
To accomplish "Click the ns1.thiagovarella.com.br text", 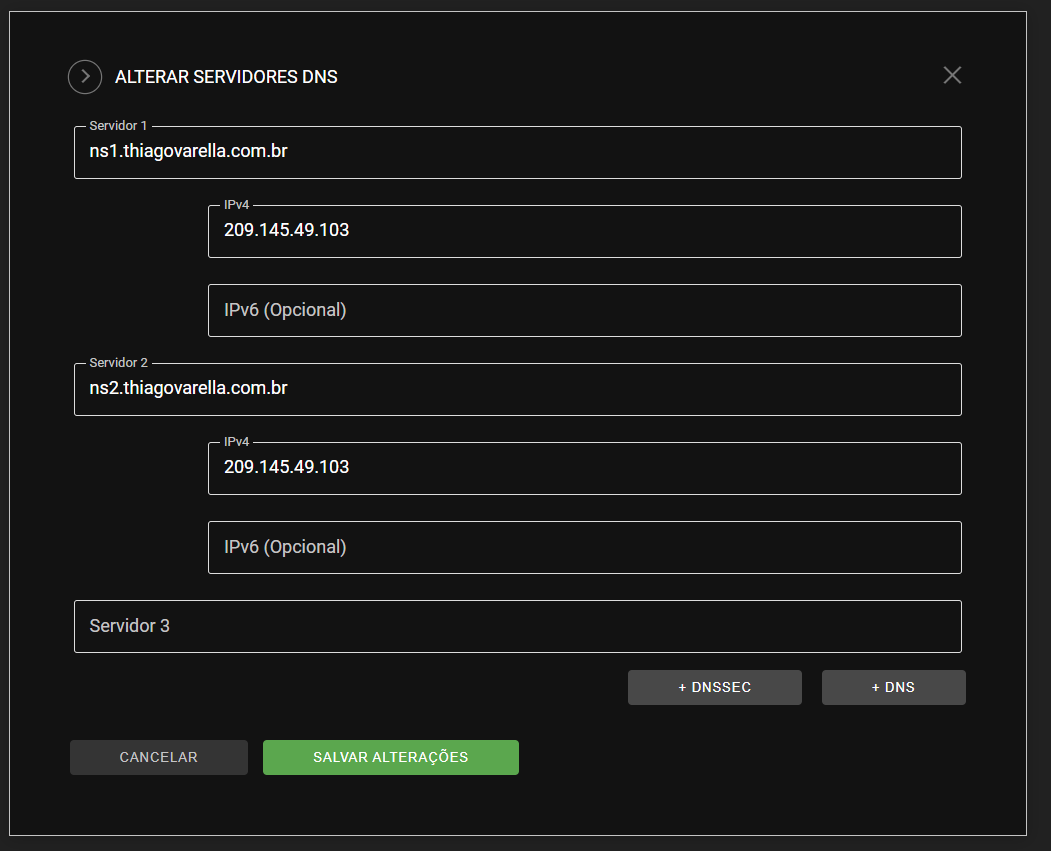I will (188, 151).
